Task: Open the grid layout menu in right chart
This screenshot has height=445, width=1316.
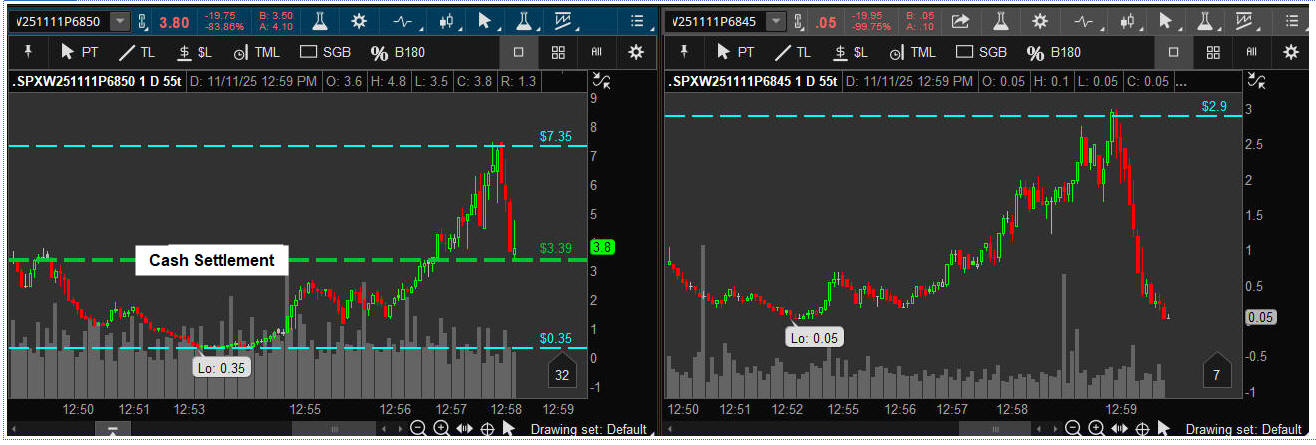Action: [x=1213, y=53]
